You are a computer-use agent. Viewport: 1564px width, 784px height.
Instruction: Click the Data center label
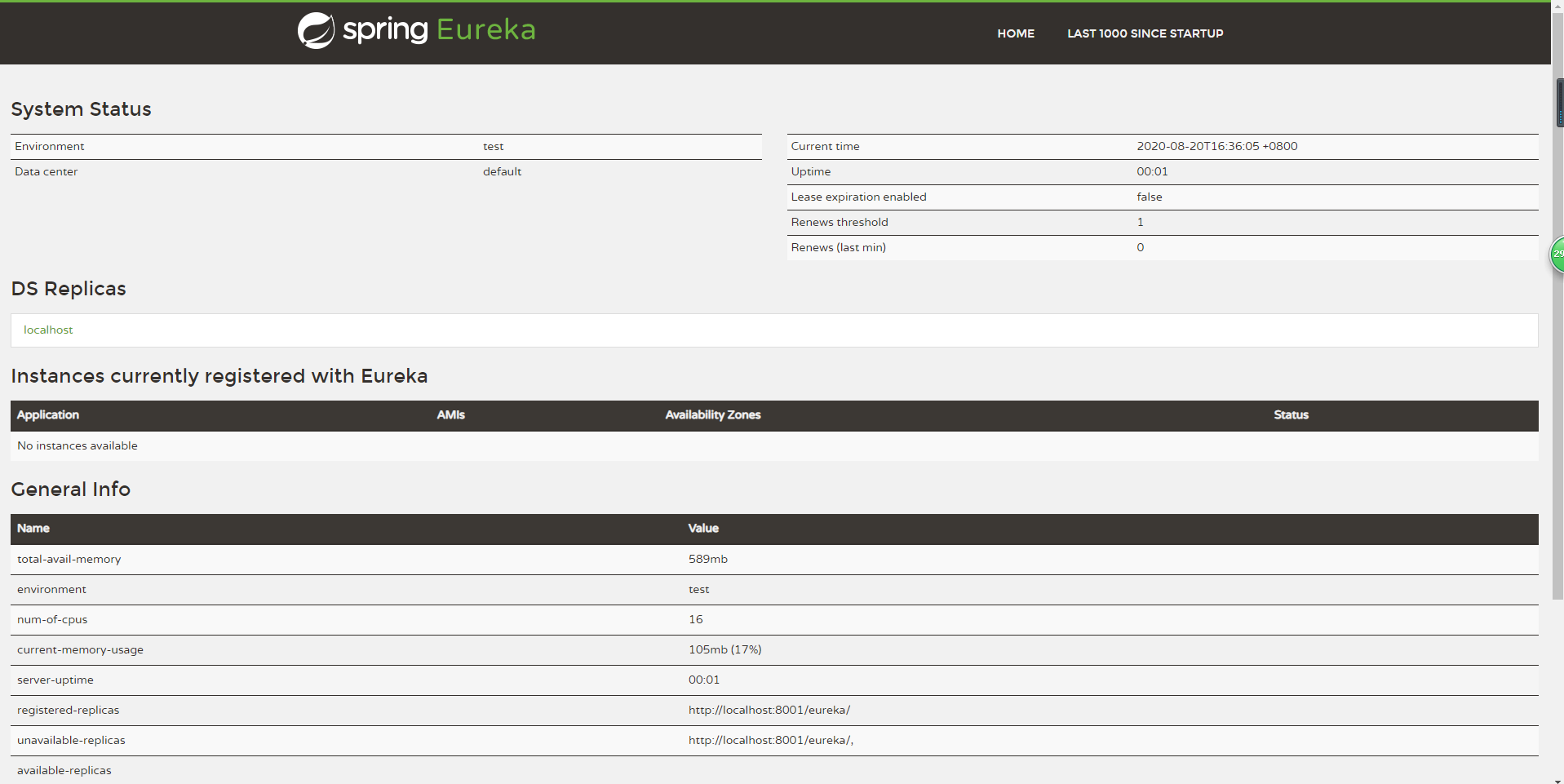[47, 171]
